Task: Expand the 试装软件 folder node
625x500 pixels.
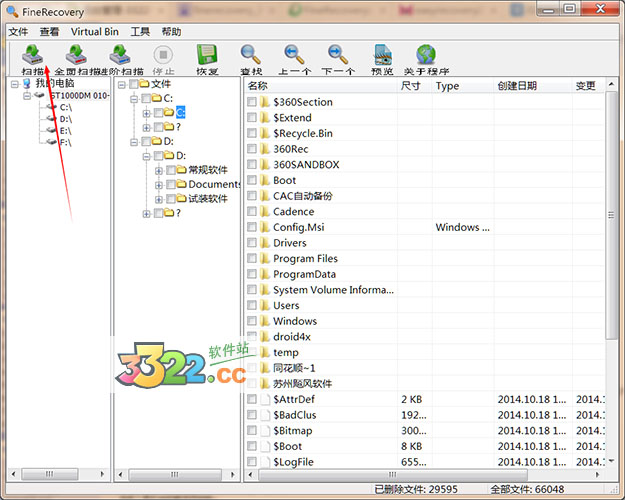Action: [159, 199]
